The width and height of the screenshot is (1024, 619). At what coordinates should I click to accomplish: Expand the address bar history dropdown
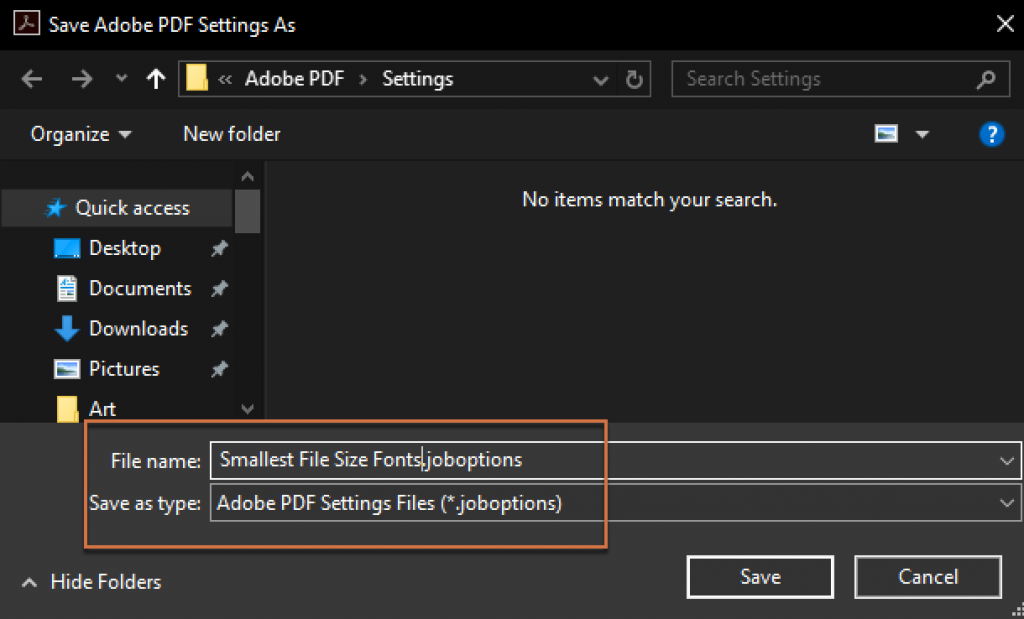600,80
